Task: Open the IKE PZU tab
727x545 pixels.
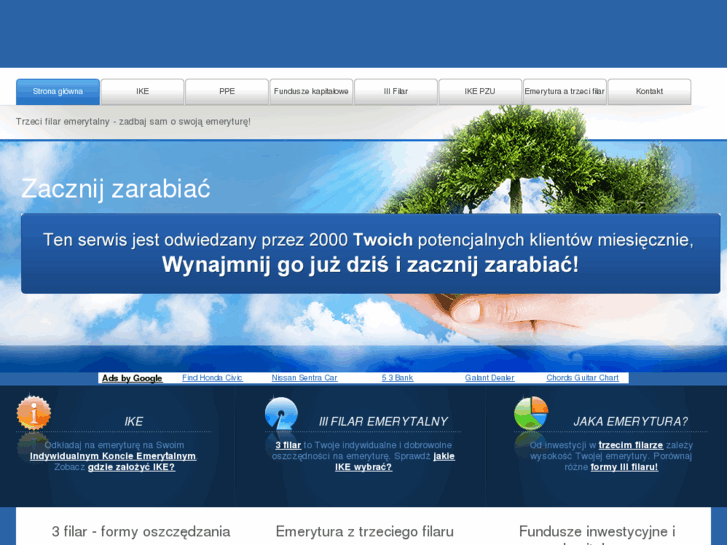Action: (480, 92)
